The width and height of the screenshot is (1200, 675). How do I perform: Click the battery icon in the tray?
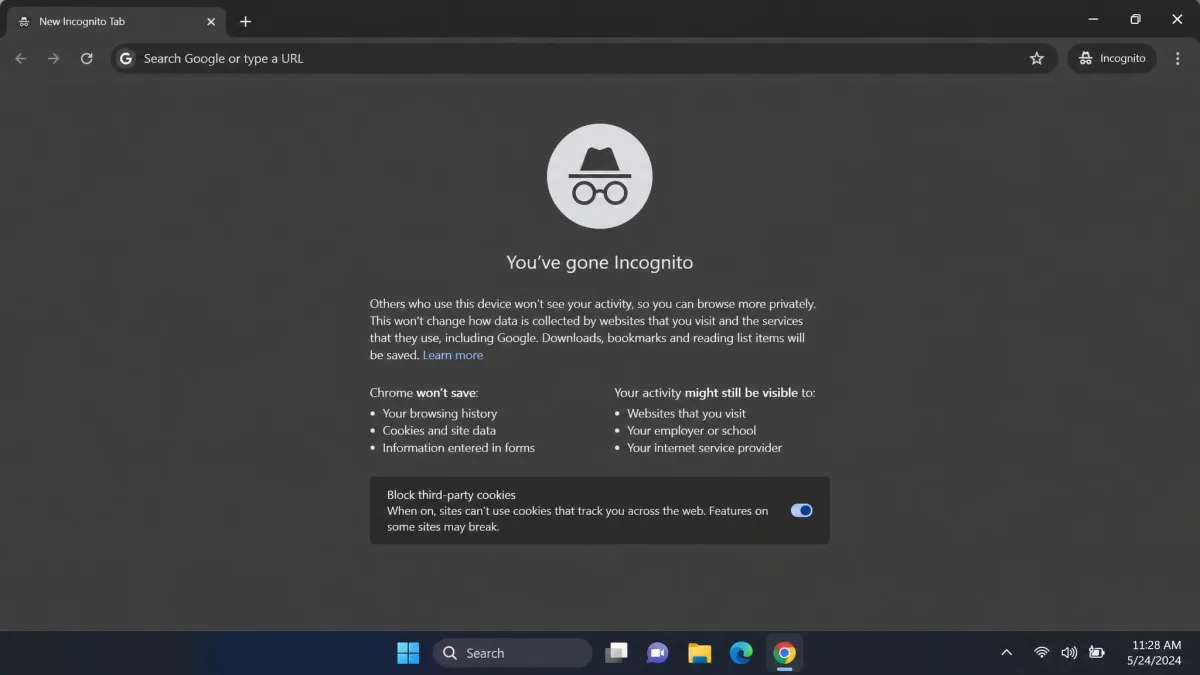tap(1097, 653)
